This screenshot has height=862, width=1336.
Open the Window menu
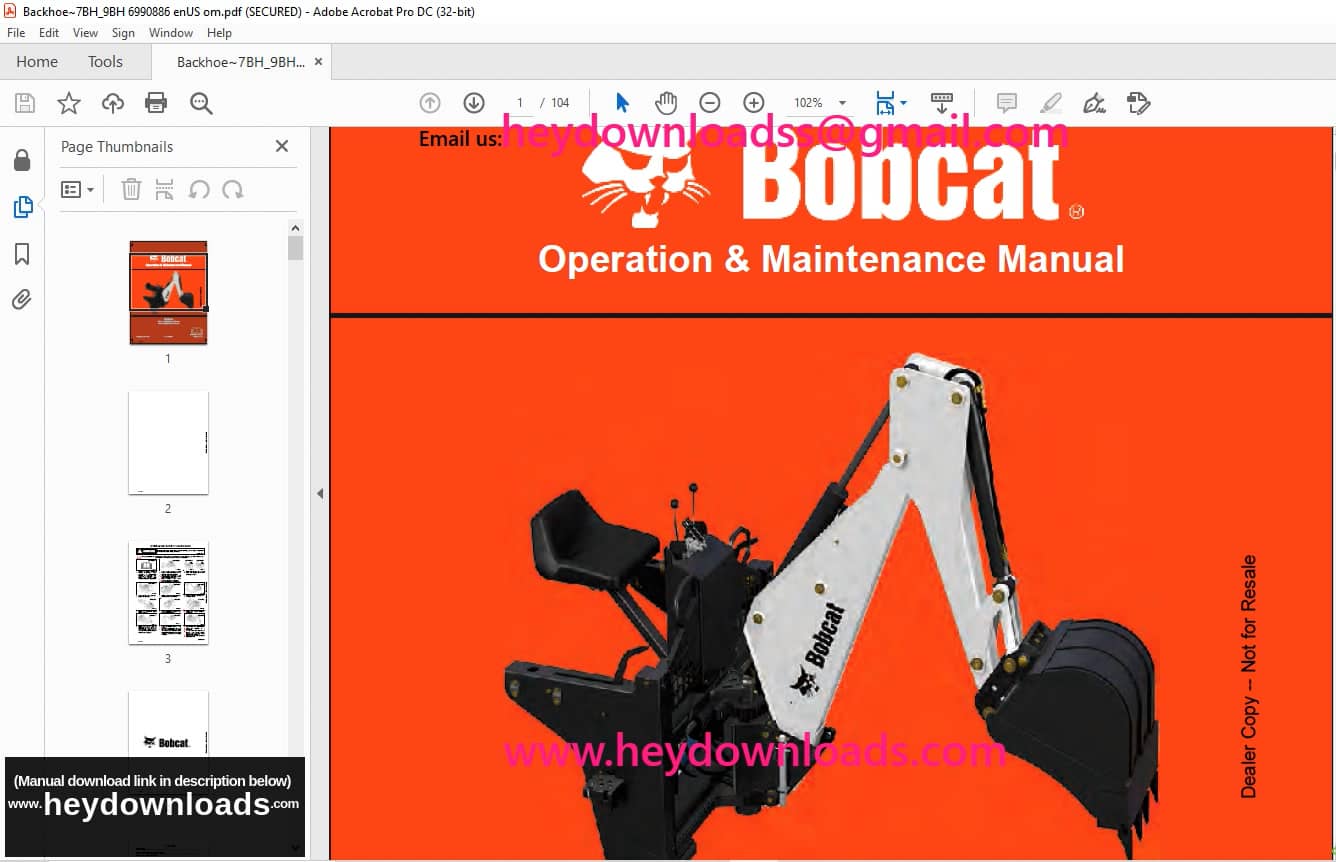[x=171, y=33]
